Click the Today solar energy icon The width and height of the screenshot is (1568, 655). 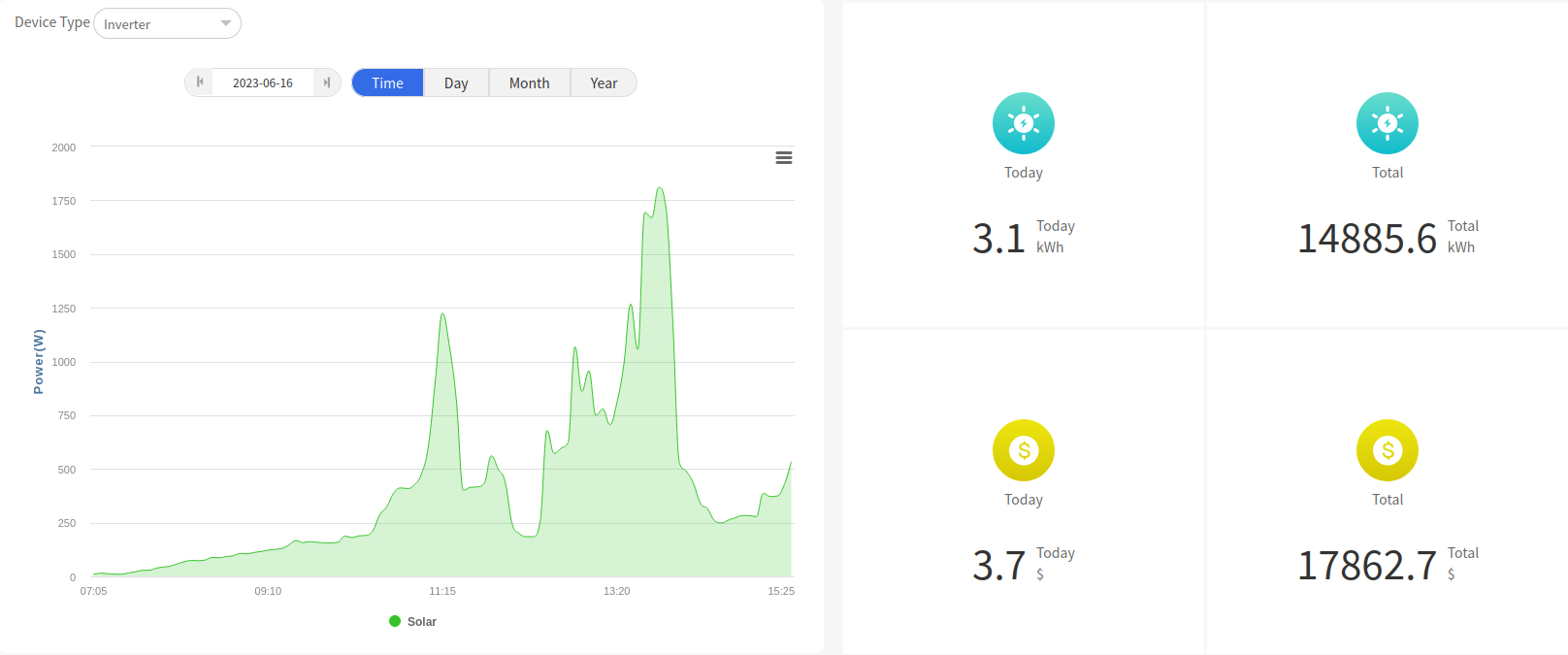(1023, 123)
